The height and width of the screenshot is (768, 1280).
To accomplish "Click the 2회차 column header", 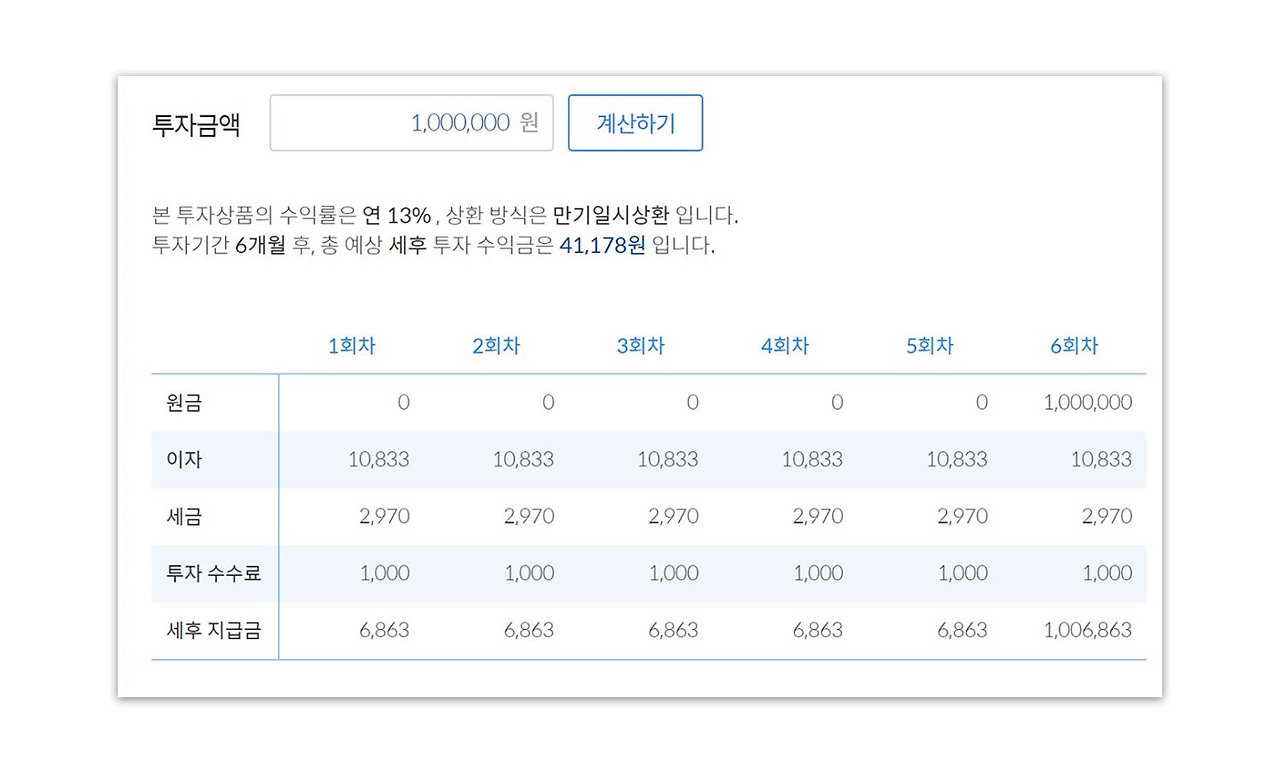I will pos(496,346).
